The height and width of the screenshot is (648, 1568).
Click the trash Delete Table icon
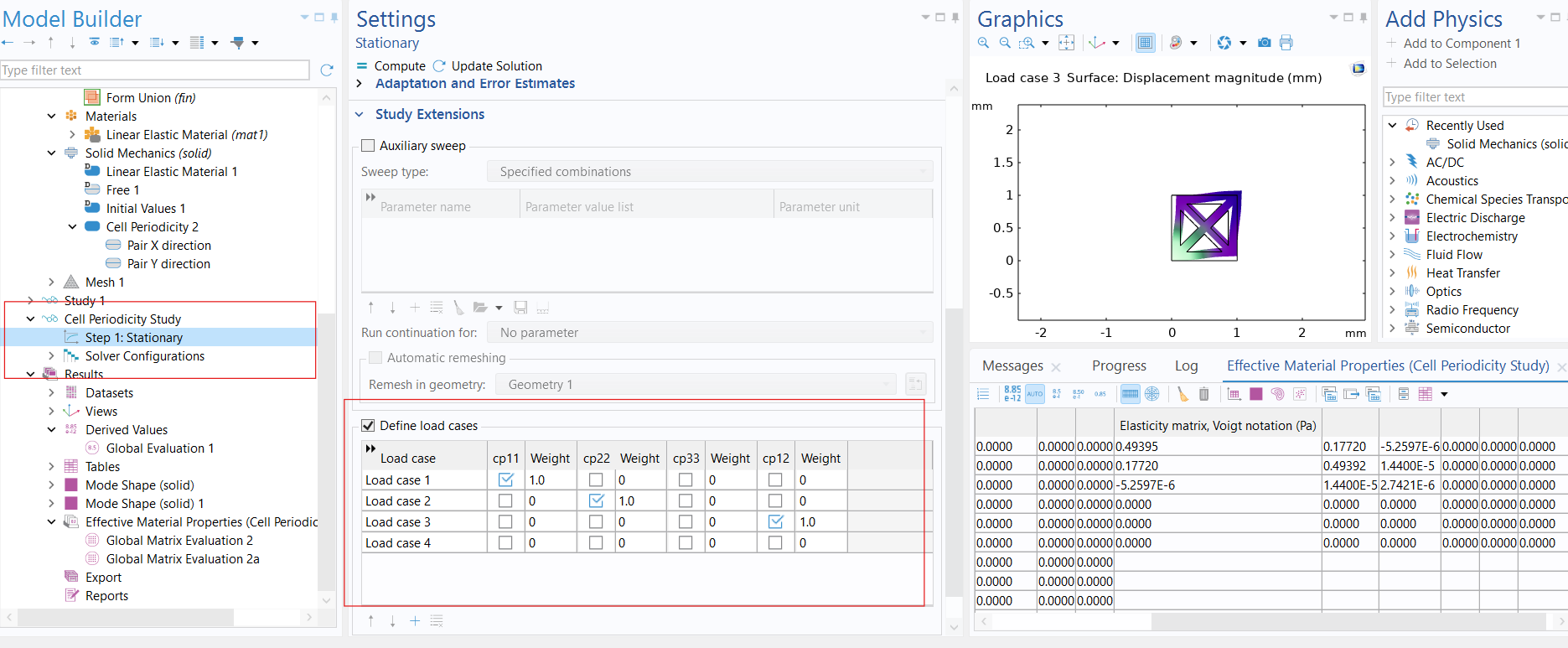click(x=1203, y=394)
